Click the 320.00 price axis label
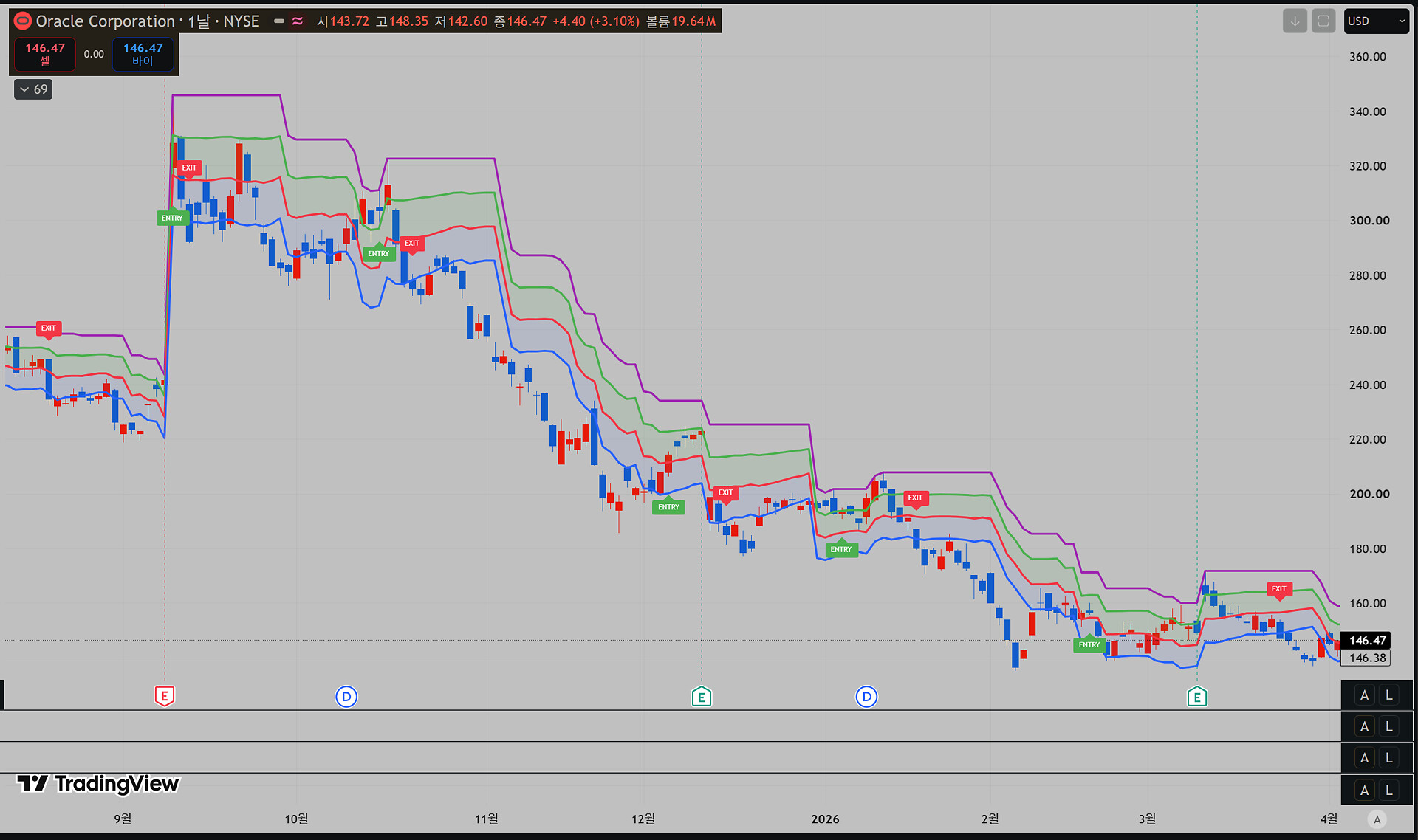This screenshot has height=840, width=1418. click(x=1368, y=166)
